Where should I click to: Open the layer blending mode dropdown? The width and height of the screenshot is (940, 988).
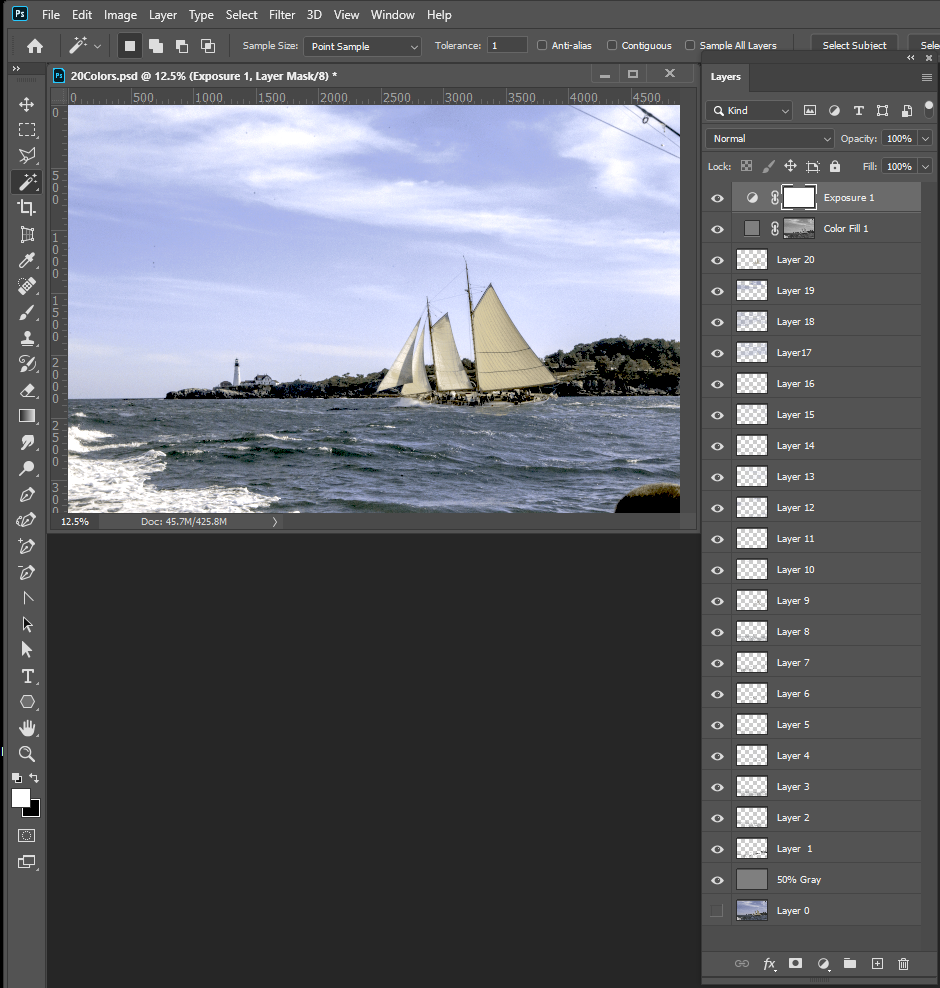tap(769, 138)
